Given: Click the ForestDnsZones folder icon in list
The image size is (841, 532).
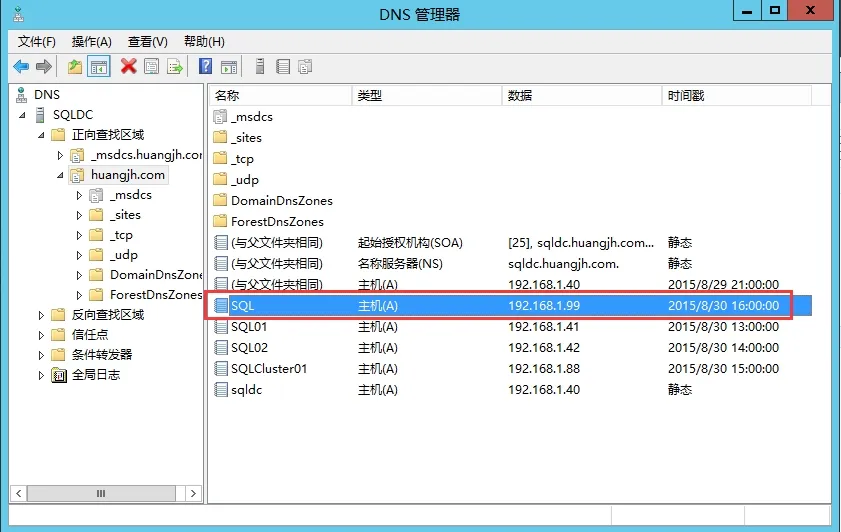Looking at the screenshot, I should (220, 221).
